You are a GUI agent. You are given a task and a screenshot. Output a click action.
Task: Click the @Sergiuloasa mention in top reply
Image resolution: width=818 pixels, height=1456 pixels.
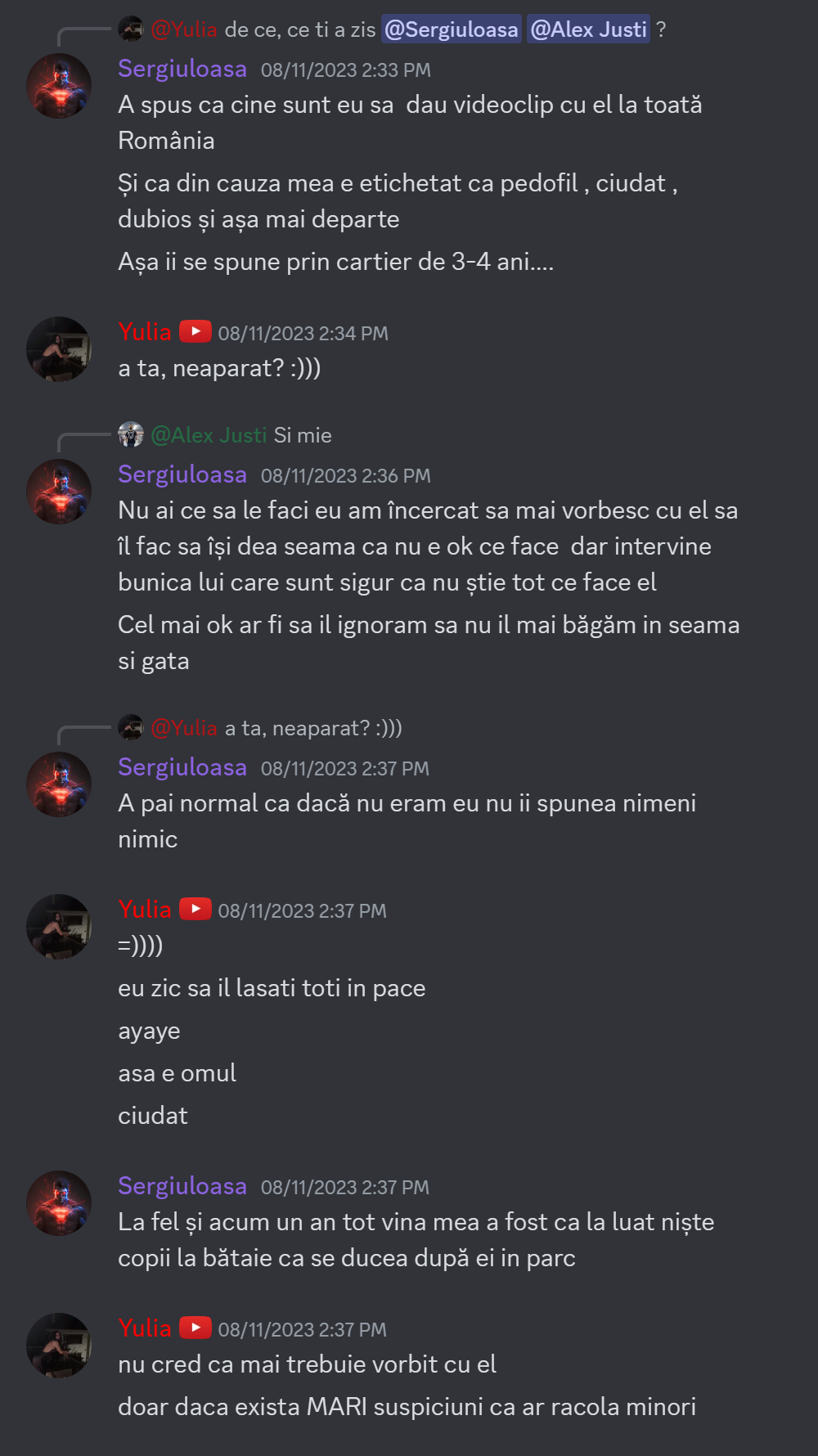pos(452,29)
